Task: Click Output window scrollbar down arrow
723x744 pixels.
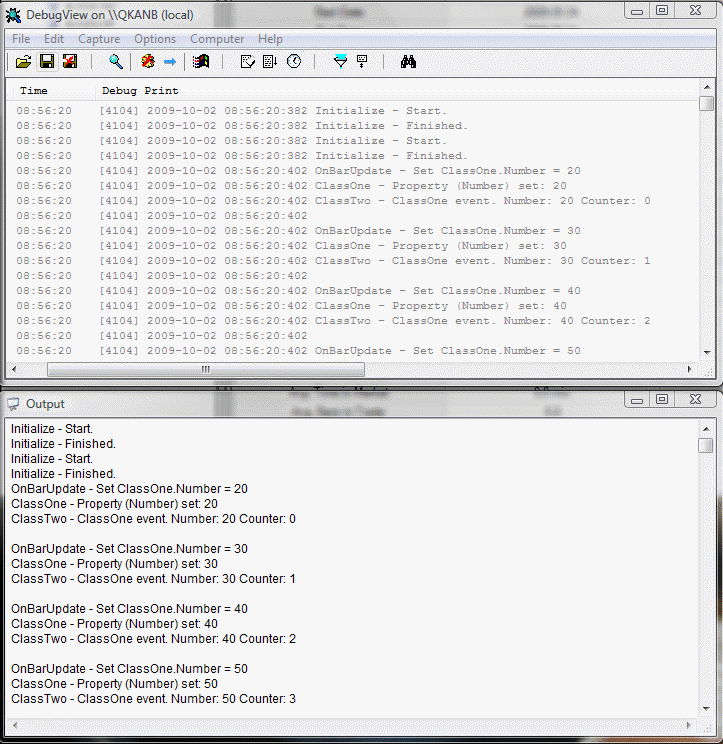Action: [706, 709]
